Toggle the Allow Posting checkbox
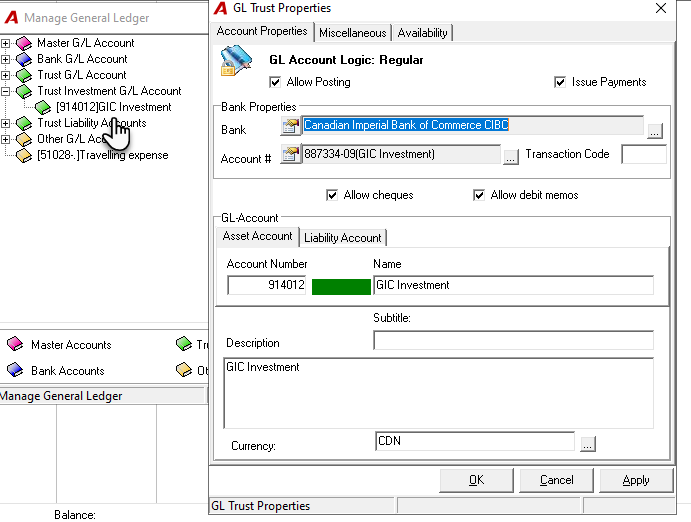The width and height of the screenshot is (691, 522). pyautogui.click(x=275, y=82)
